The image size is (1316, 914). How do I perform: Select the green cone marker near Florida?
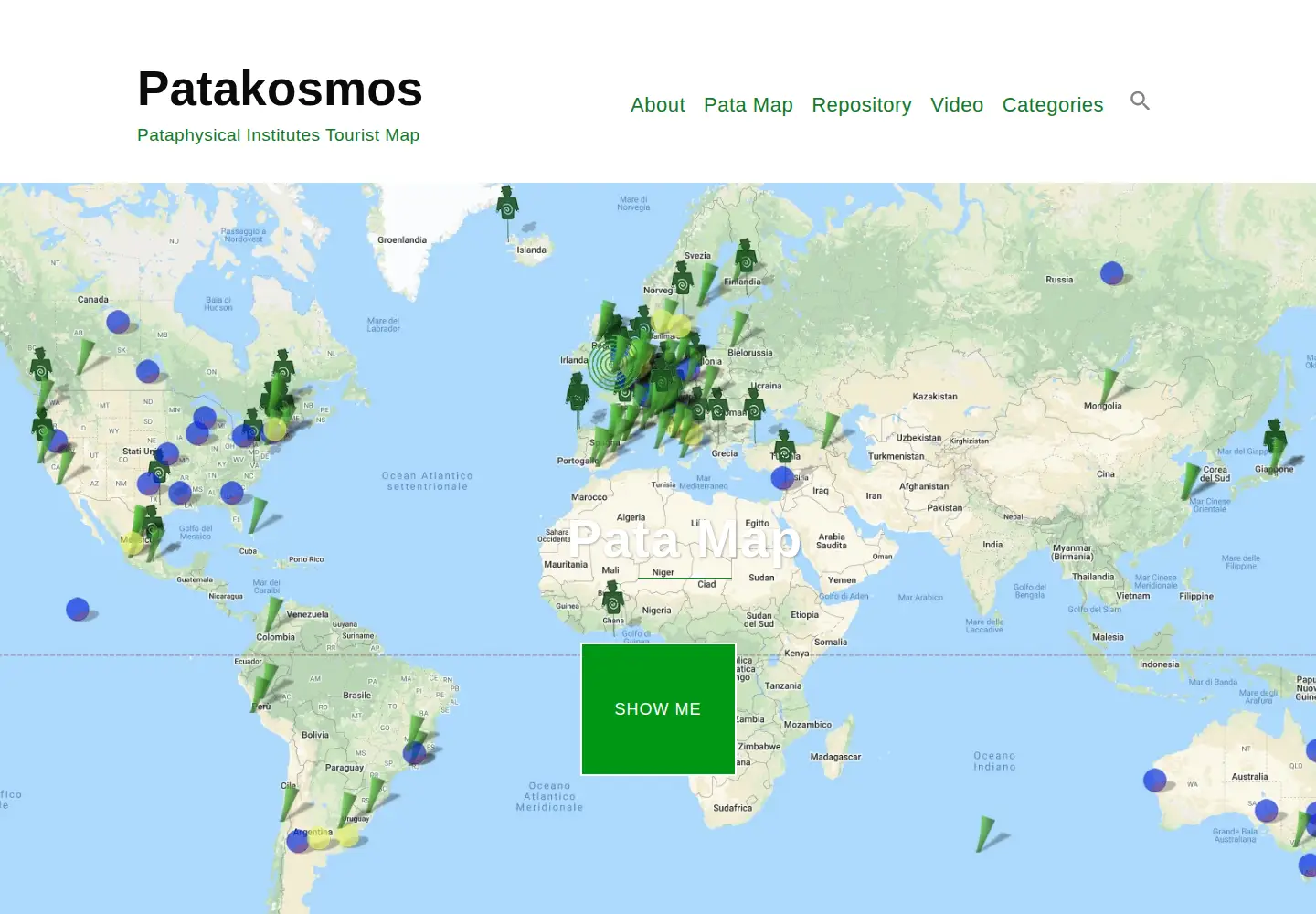click(x=259, y=515)
